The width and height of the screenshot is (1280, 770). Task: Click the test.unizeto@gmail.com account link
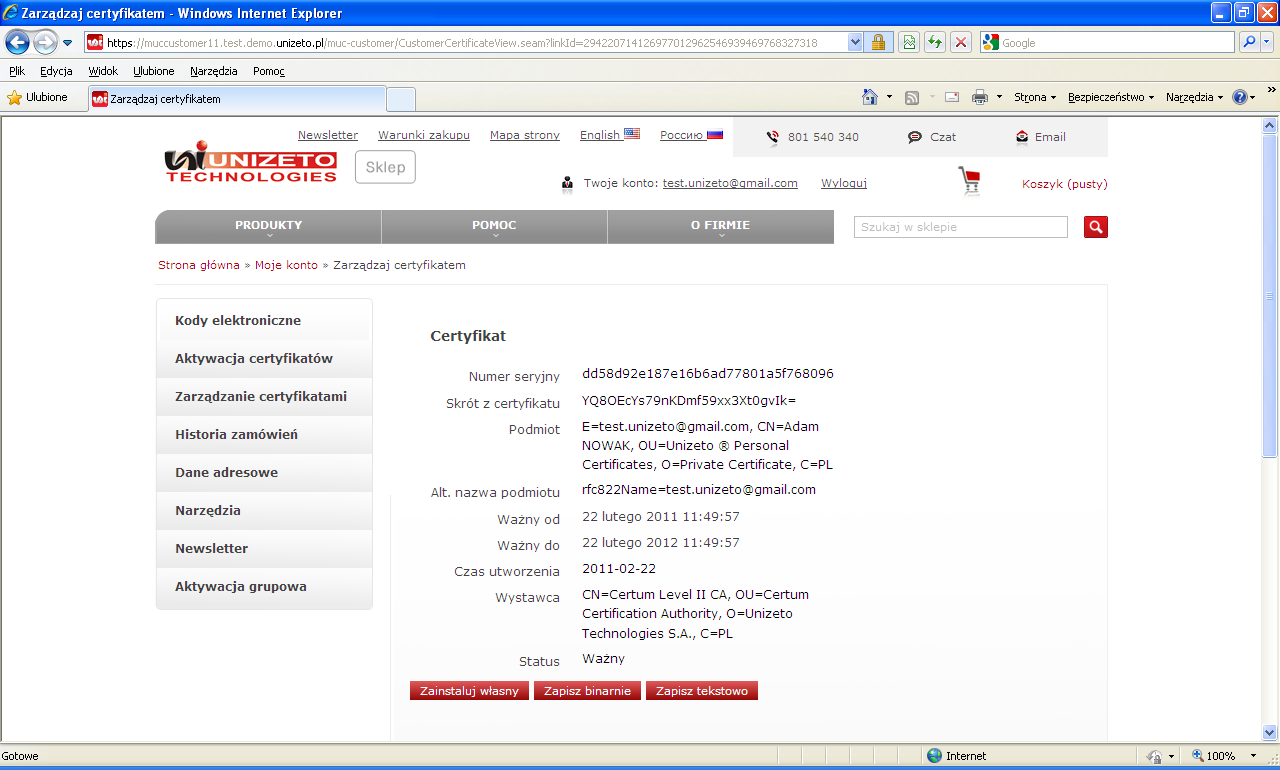click(x=730, y=183)
